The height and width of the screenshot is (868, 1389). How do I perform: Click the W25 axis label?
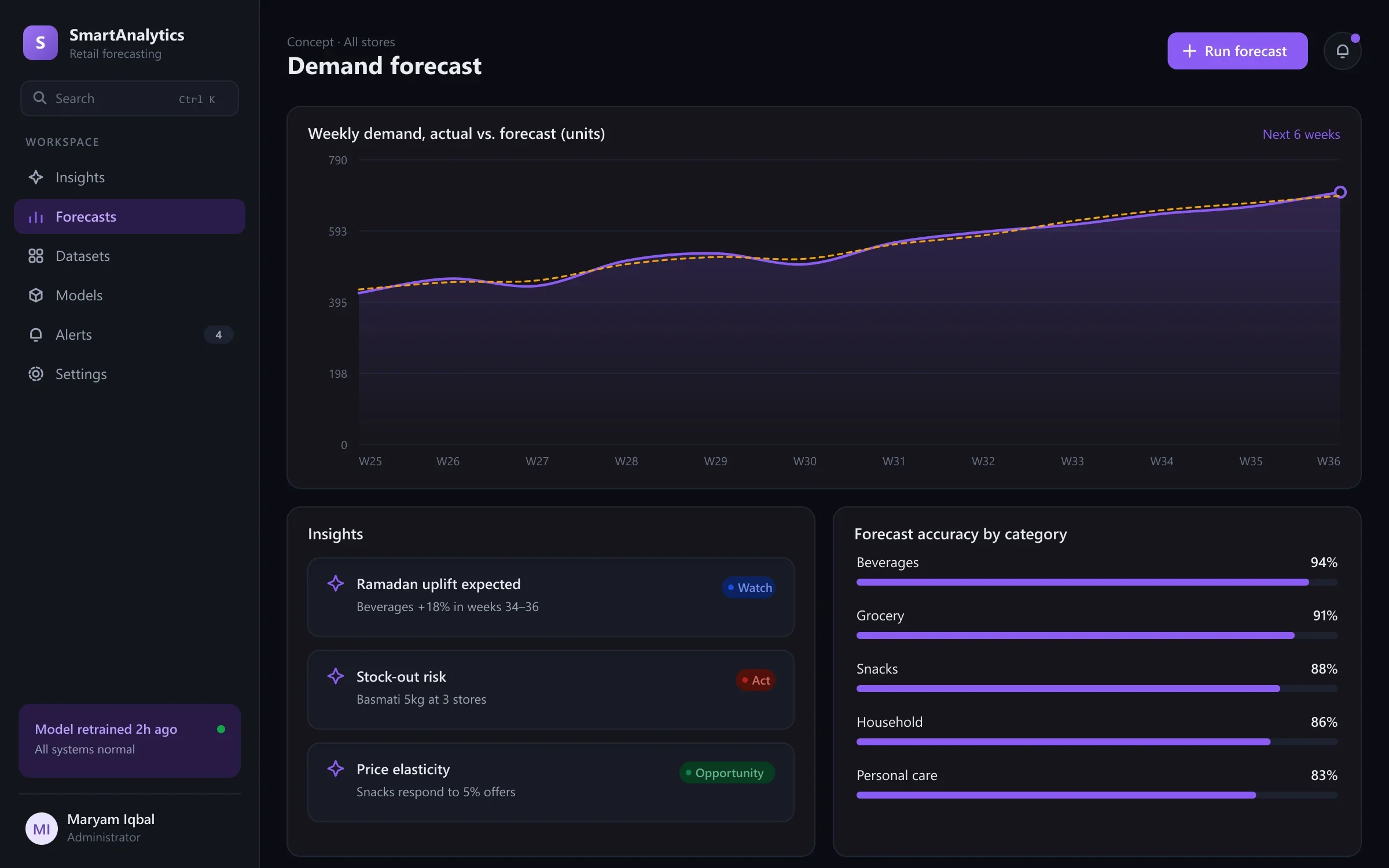click(x=370, y=461)
